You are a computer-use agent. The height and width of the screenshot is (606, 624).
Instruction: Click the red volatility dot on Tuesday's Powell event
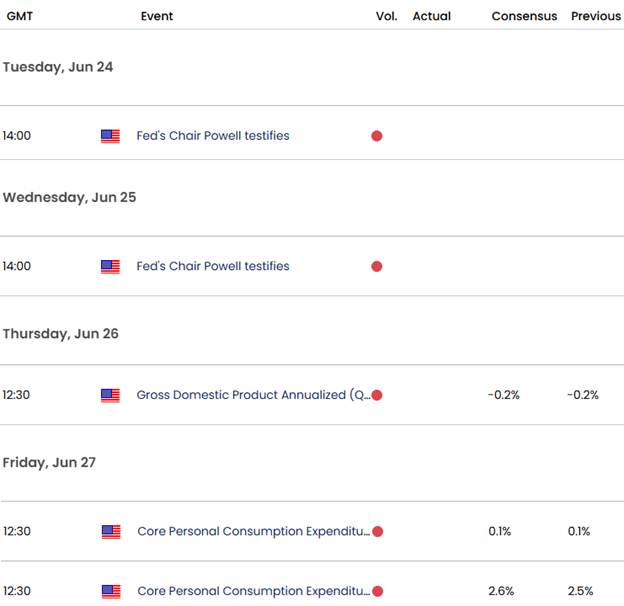pos(377,136)
